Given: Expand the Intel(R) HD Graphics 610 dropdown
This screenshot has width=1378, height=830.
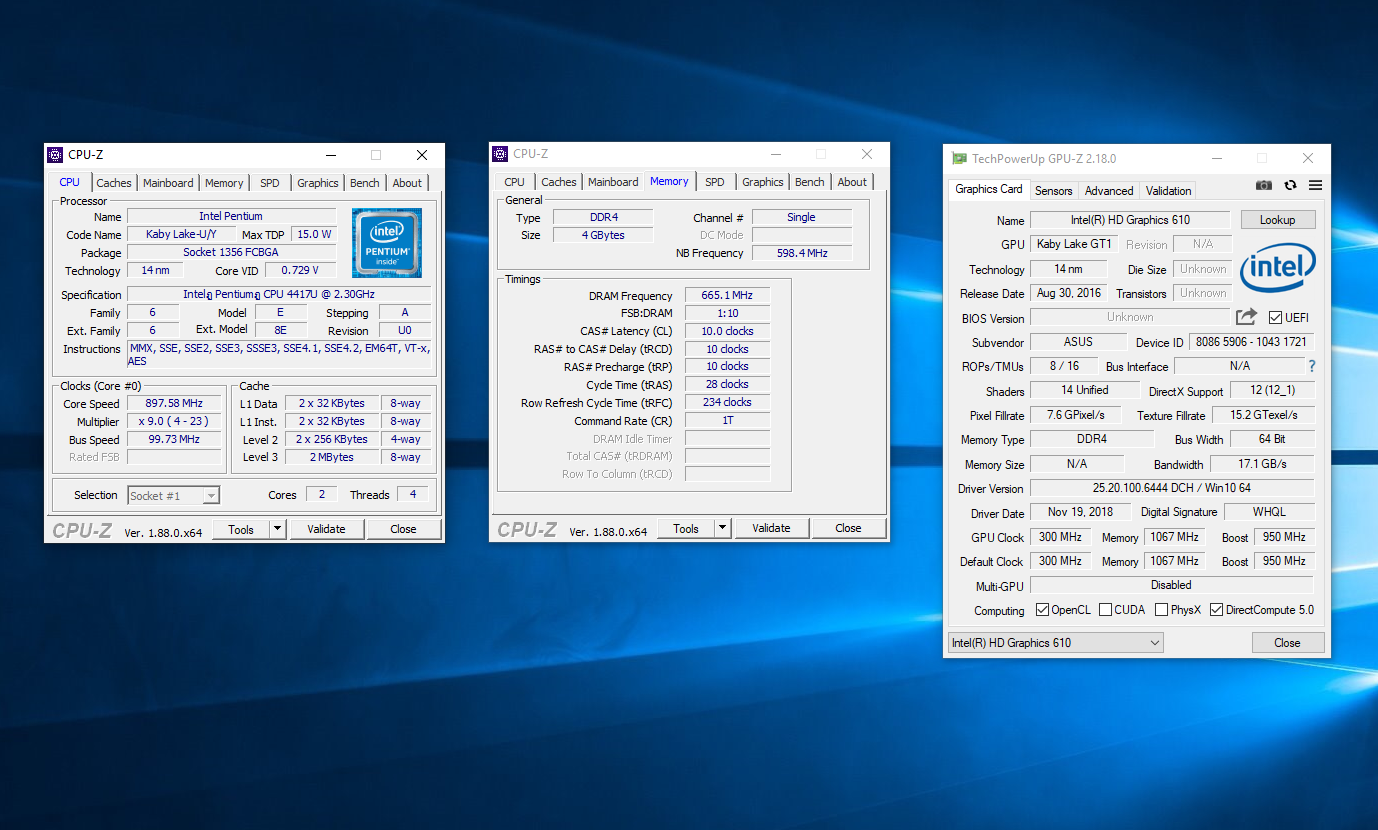Looking at the screenshot, I should click(x=1155, y=643).
